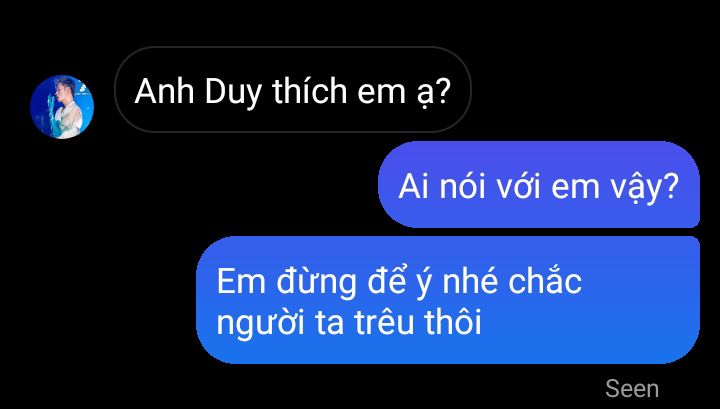Open the sender's profile picture avatar
The width and height of the screenshot is (720, 409).
62,107
